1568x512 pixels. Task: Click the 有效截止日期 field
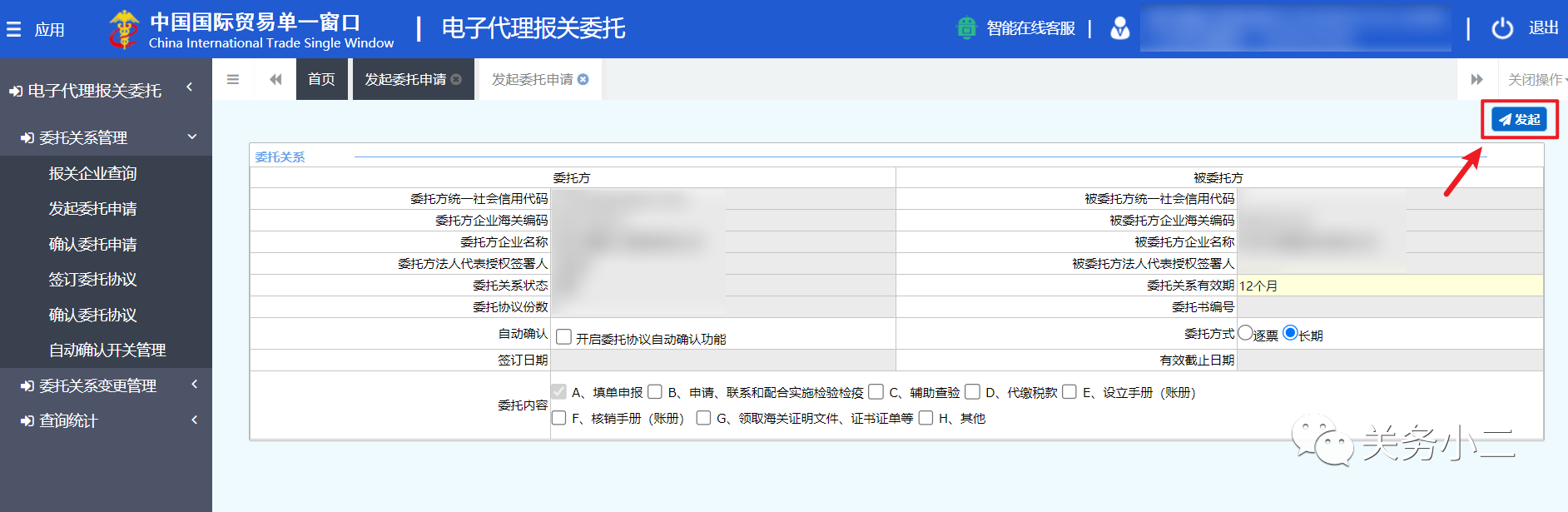(1390, 360)
